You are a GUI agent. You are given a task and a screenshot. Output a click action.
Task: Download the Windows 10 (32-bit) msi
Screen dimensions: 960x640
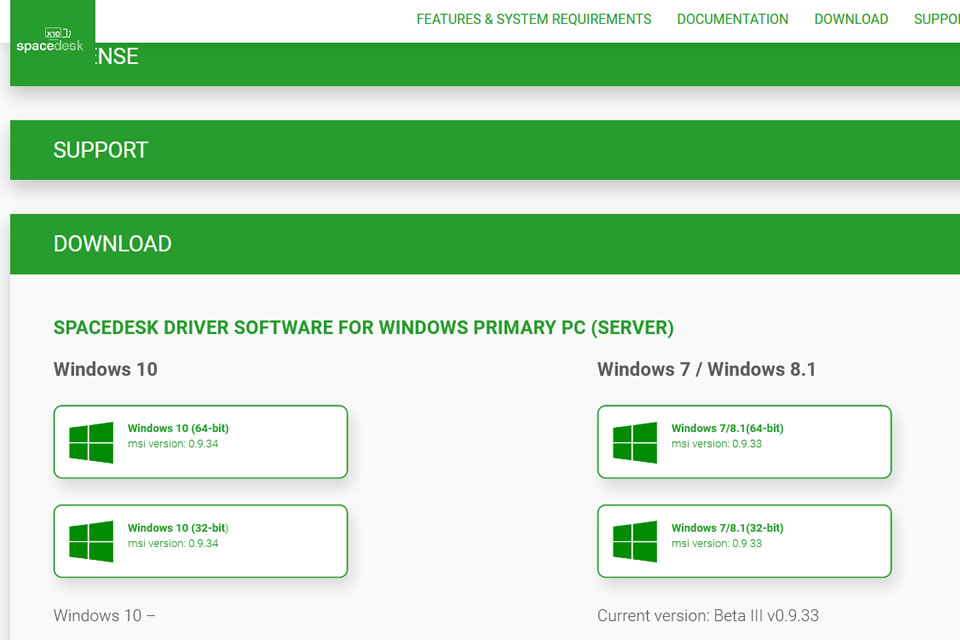click(201, 541)
